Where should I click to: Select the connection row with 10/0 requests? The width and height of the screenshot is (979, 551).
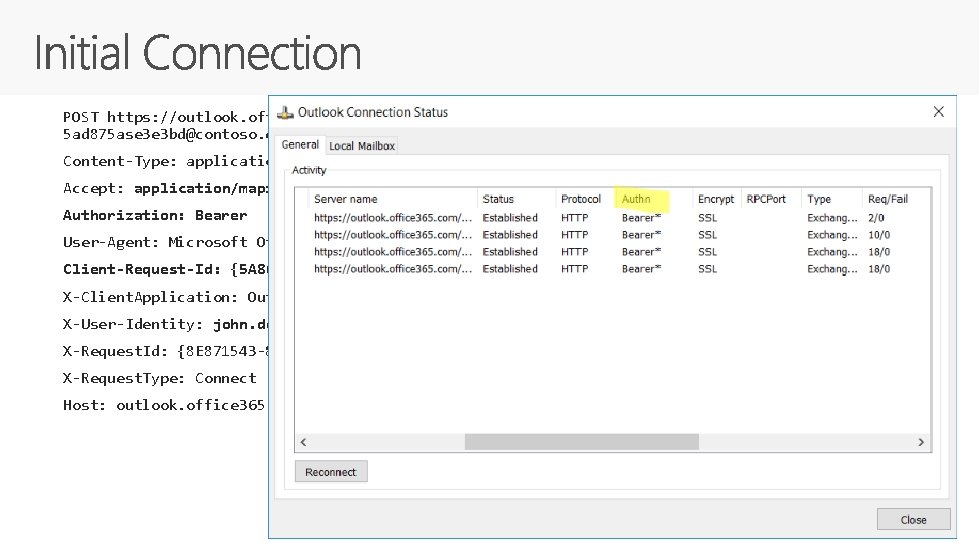(x=612, y=235)
